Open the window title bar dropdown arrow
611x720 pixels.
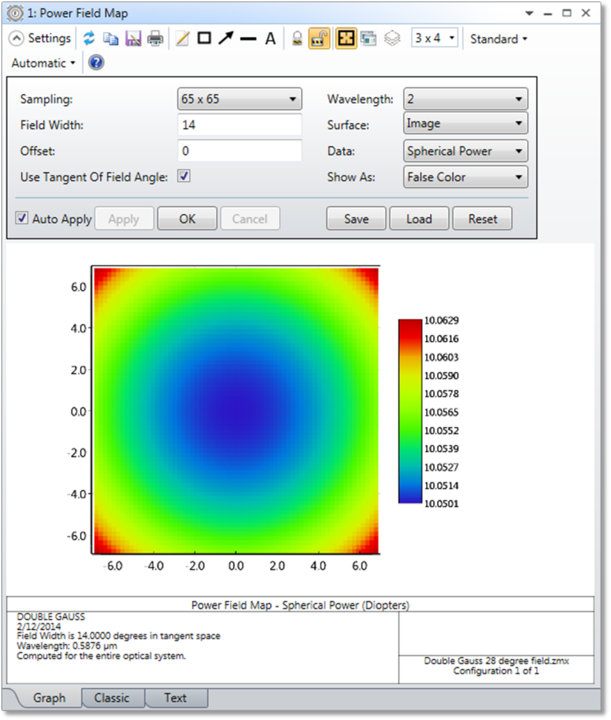click(529, 13)
